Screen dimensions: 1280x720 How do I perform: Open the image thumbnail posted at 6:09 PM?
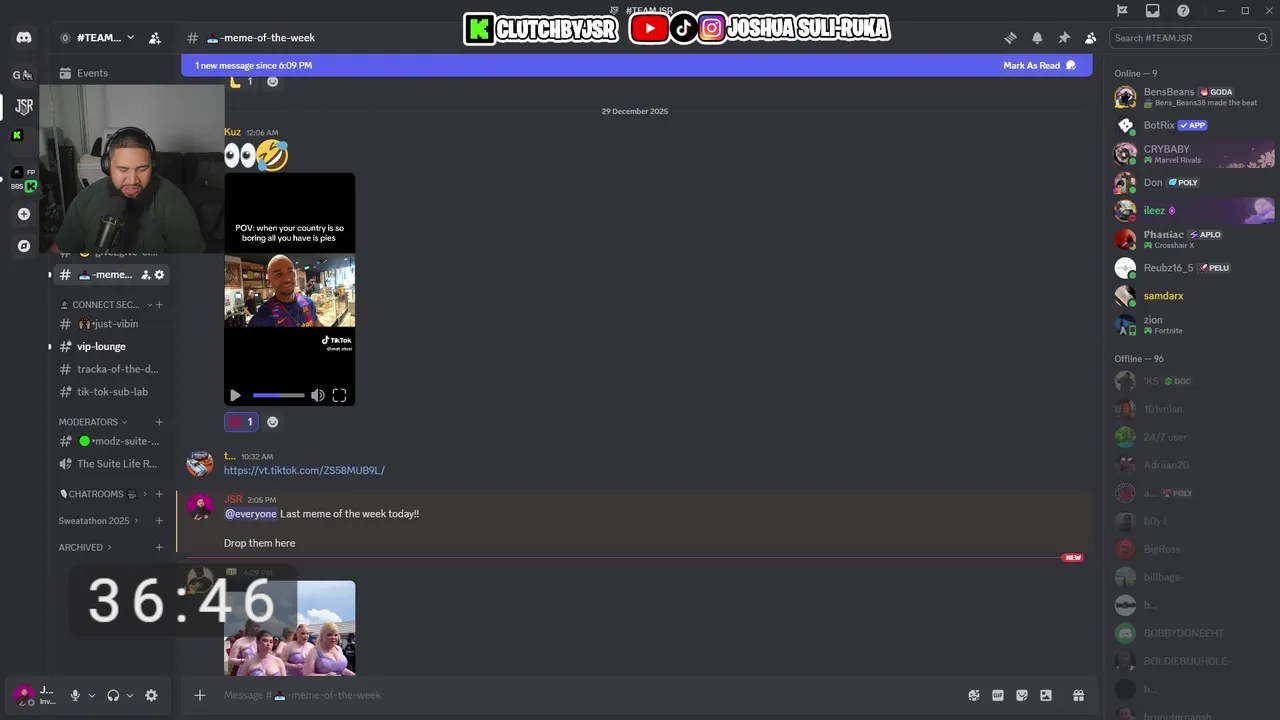pos(289,628)
